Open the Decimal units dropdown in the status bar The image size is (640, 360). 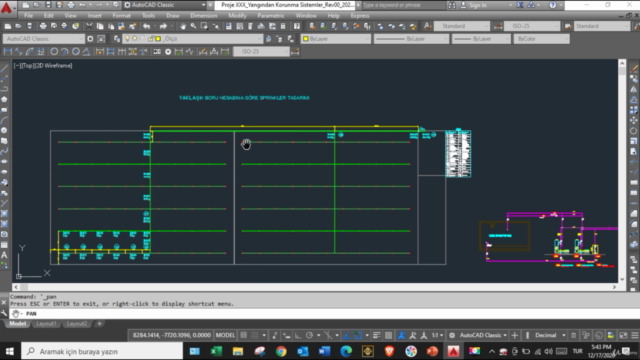(x=564, y=335)
